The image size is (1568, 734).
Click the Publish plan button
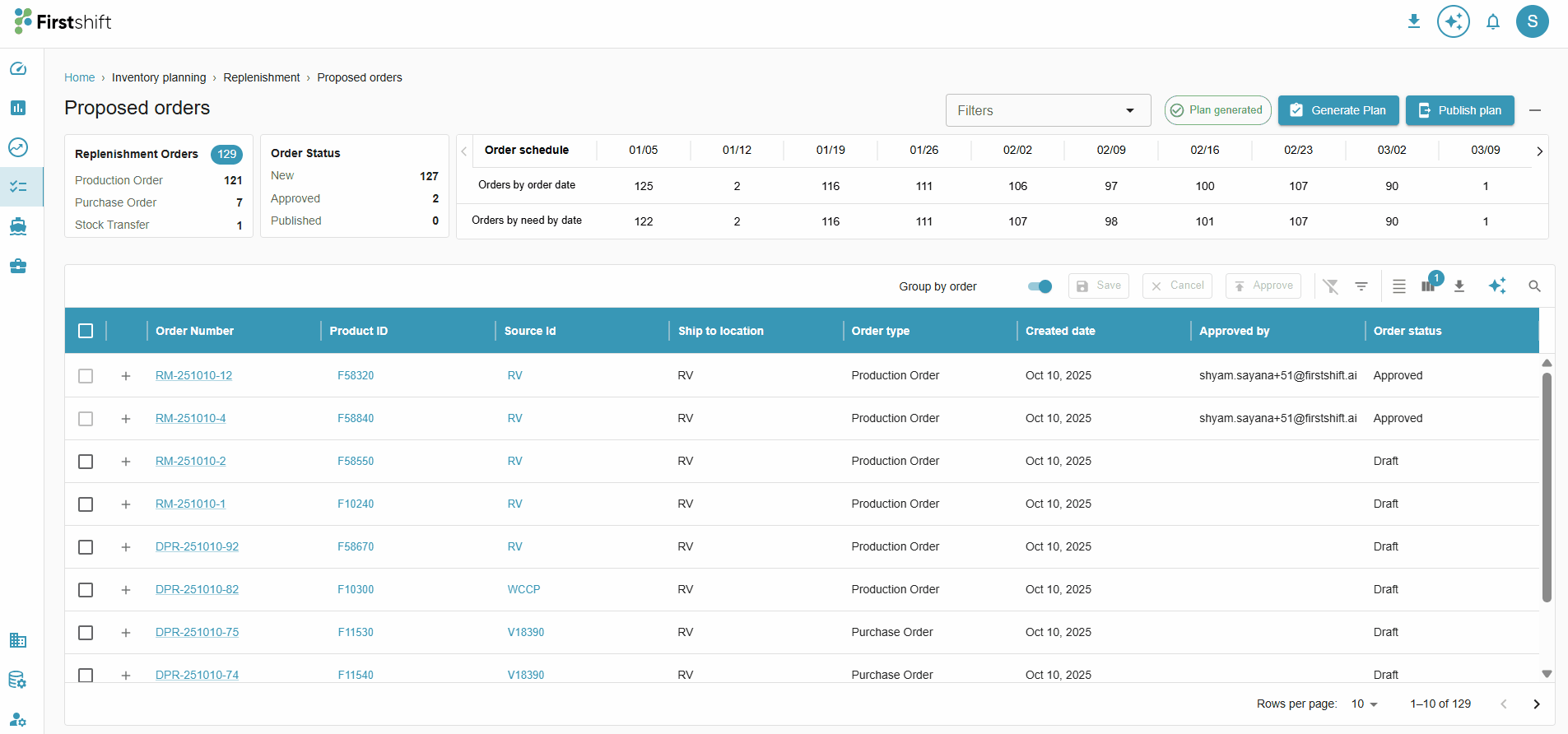(1460, 110)
